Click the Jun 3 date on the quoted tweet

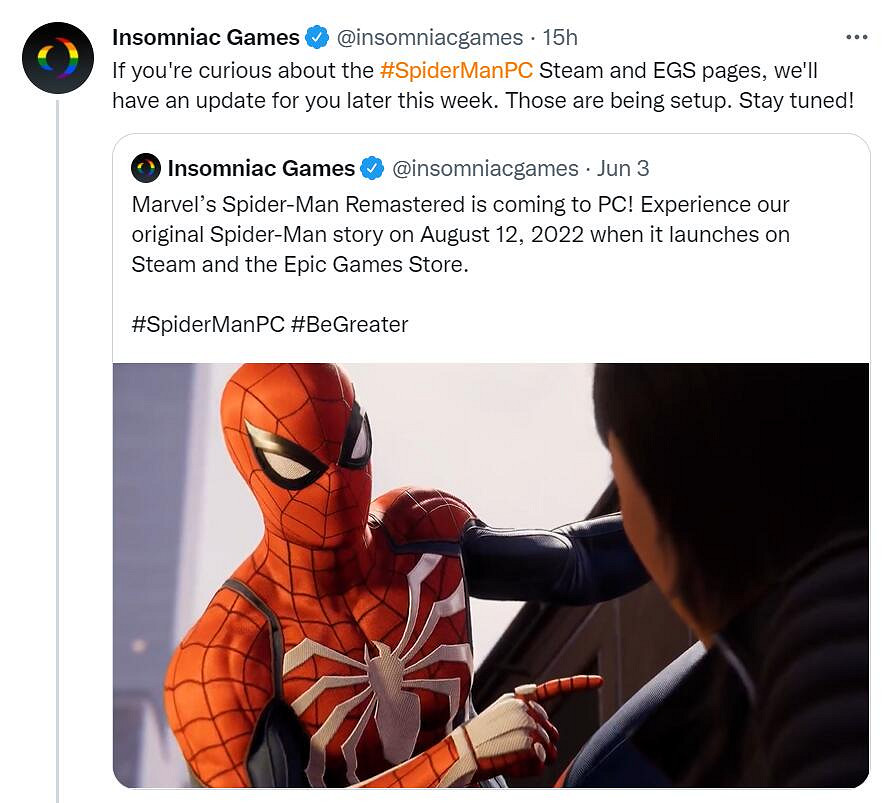tap(623, 168)
